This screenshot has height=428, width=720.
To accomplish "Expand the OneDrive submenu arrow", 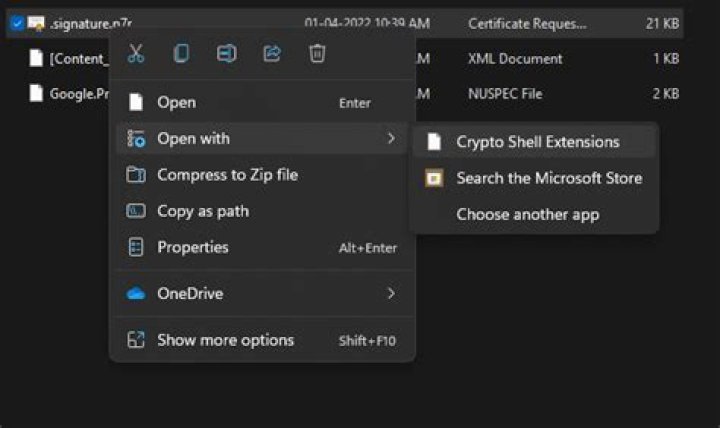I will pos(391,293).
